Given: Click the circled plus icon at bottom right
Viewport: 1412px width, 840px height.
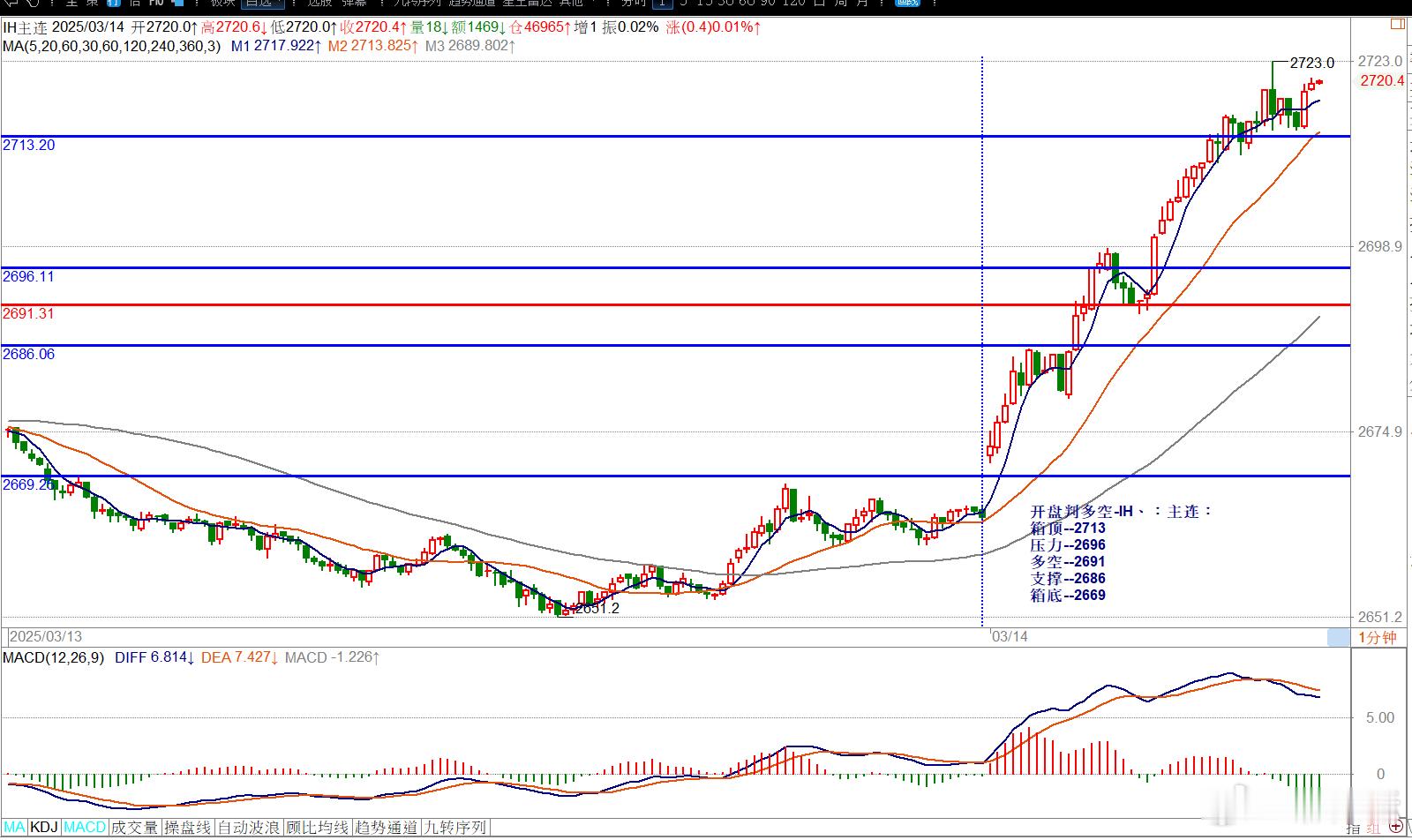Looking at the screenshot, I should [1397, 827].
